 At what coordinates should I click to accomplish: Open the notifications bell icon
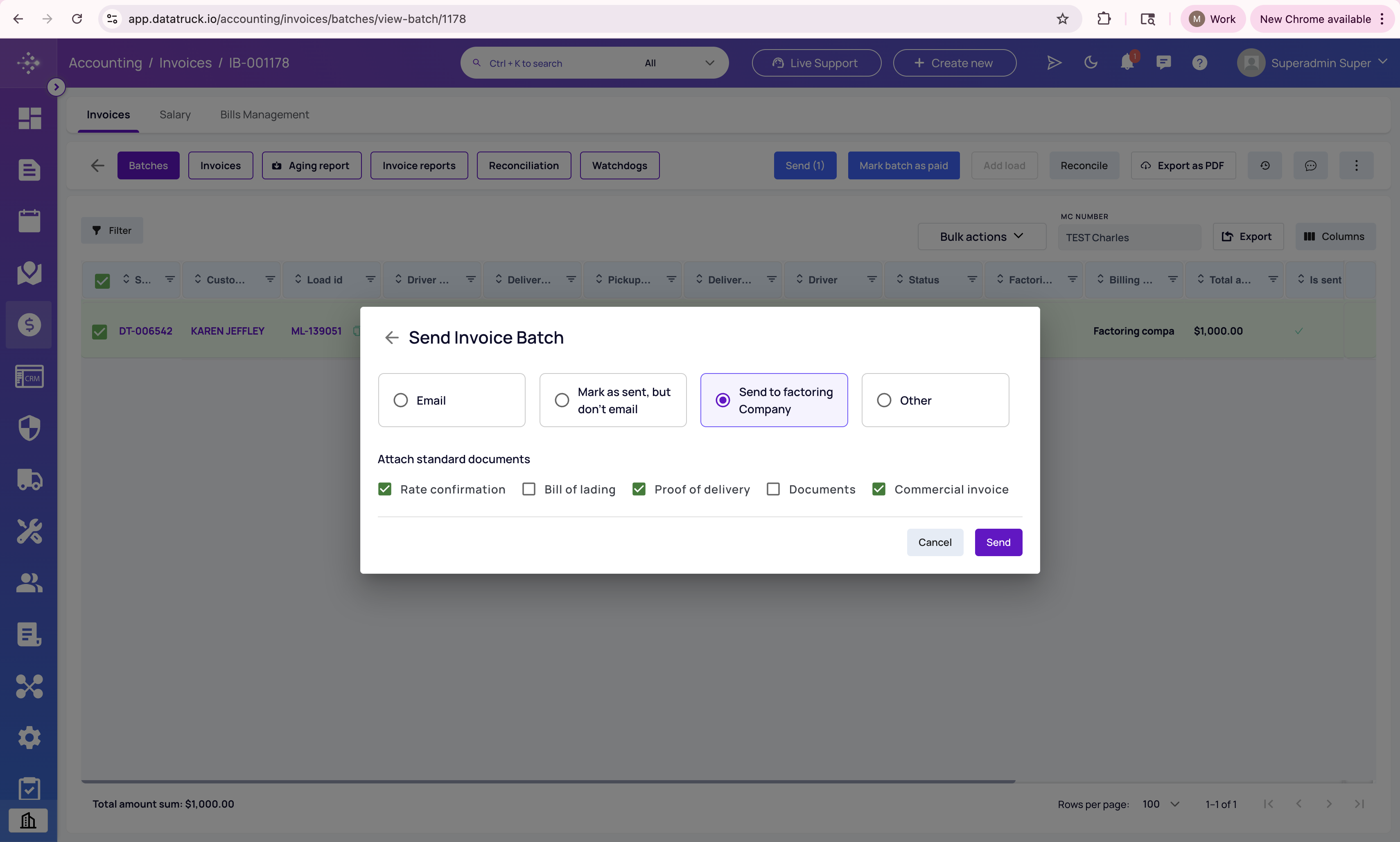click(x=1127, y=62)
